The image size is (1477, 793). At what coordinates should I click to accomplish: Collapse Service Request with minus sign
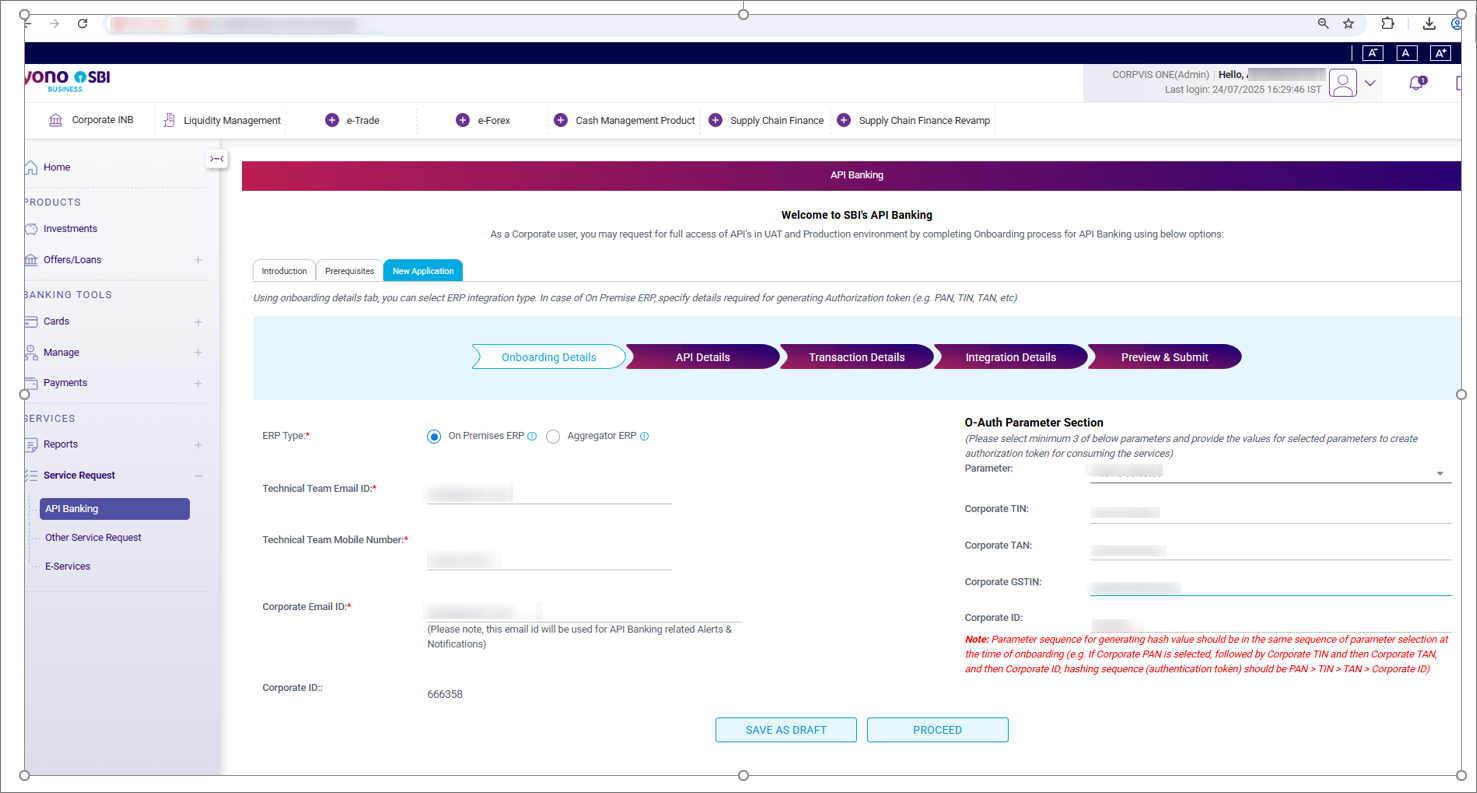click(198, 476)
